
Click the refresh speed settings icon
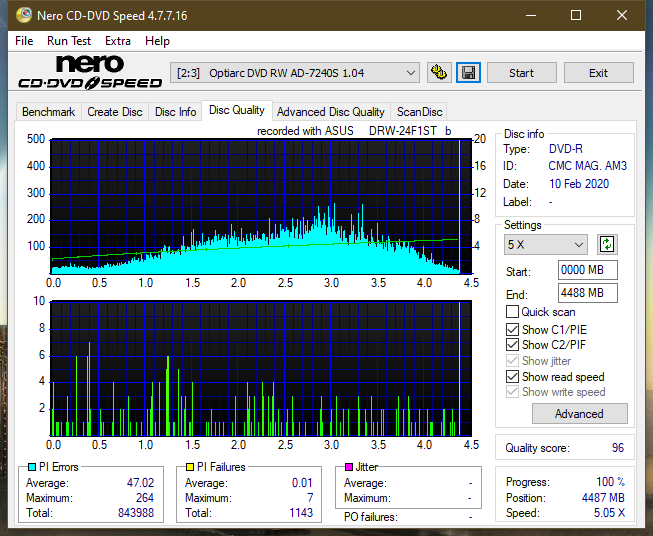[607, 244]
